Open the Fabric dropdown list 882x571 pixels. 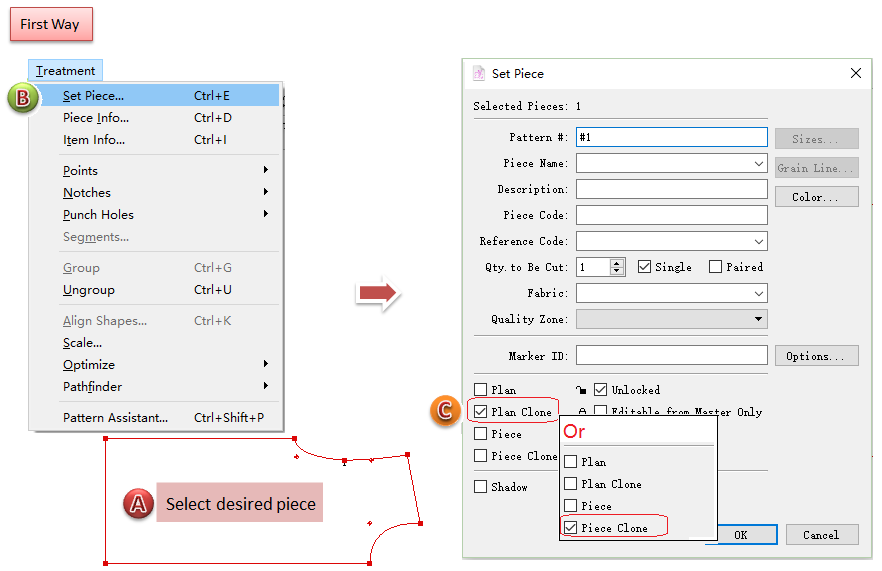click(759, 293)
